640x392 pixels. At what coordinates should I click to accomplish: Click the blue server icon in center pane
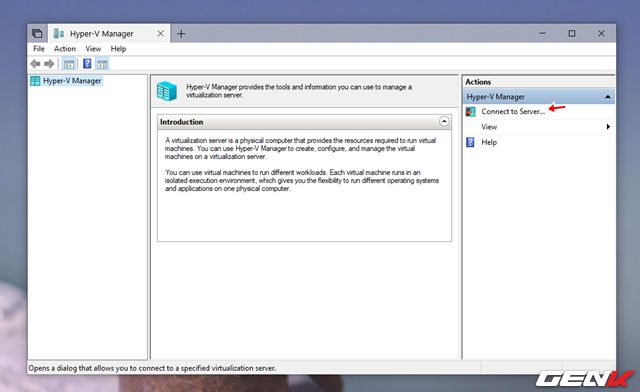tap(167, 91)
